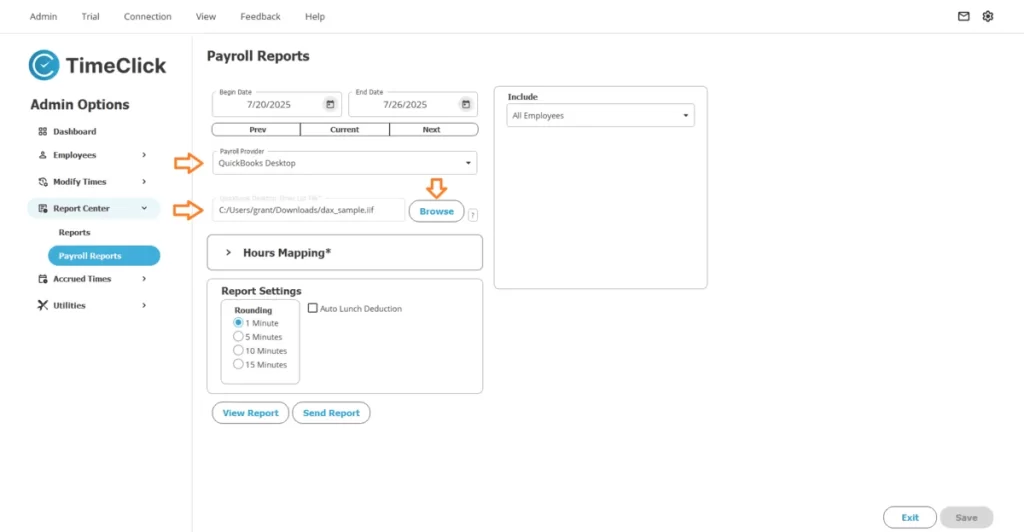Click the Admin Options heading
The width and height of the screenshot is (1024, 532).
coord(80,104)
